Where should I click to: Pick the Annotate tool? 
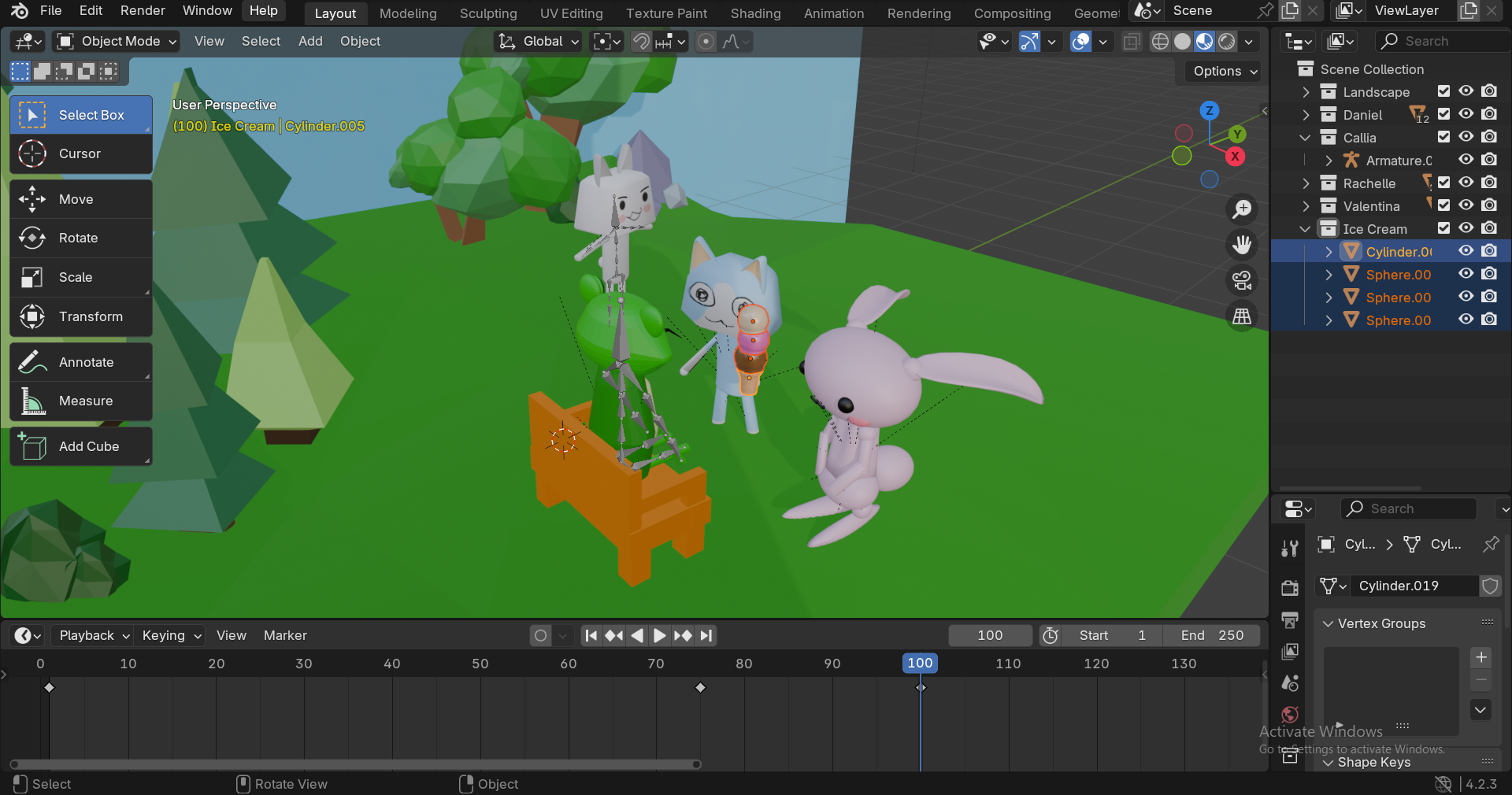click(x=80, y=362)
